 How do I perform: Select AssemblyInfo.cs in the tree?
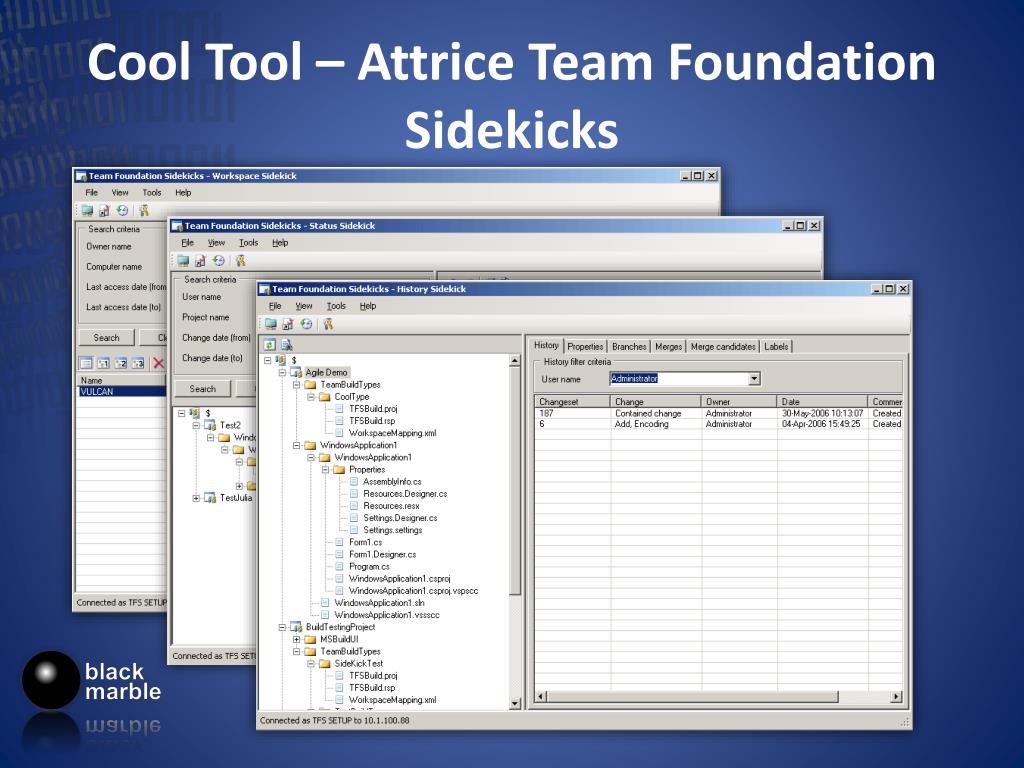[x=392, y=481]
